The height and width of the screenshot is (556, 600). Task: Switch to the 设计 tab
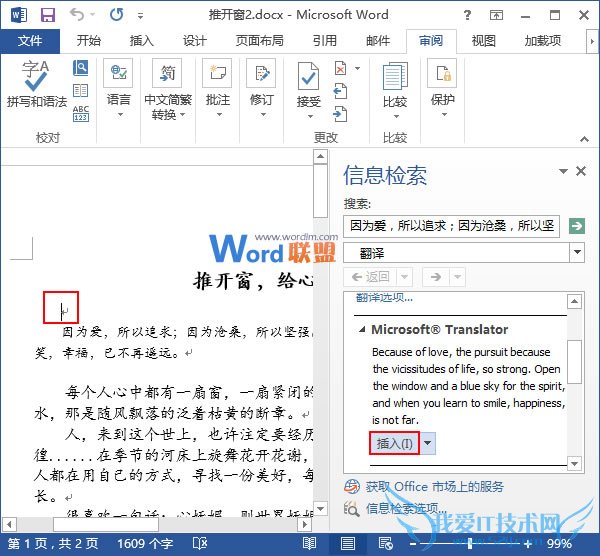194,41
